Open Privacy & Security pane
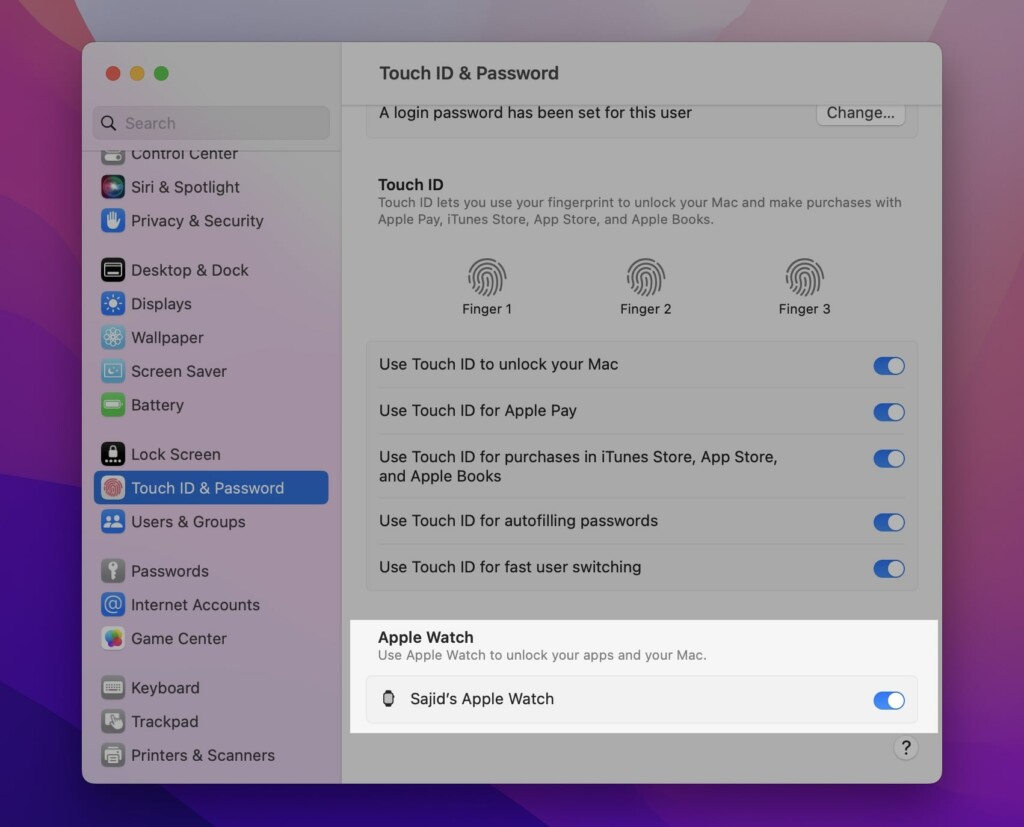 tap(197, 221)
